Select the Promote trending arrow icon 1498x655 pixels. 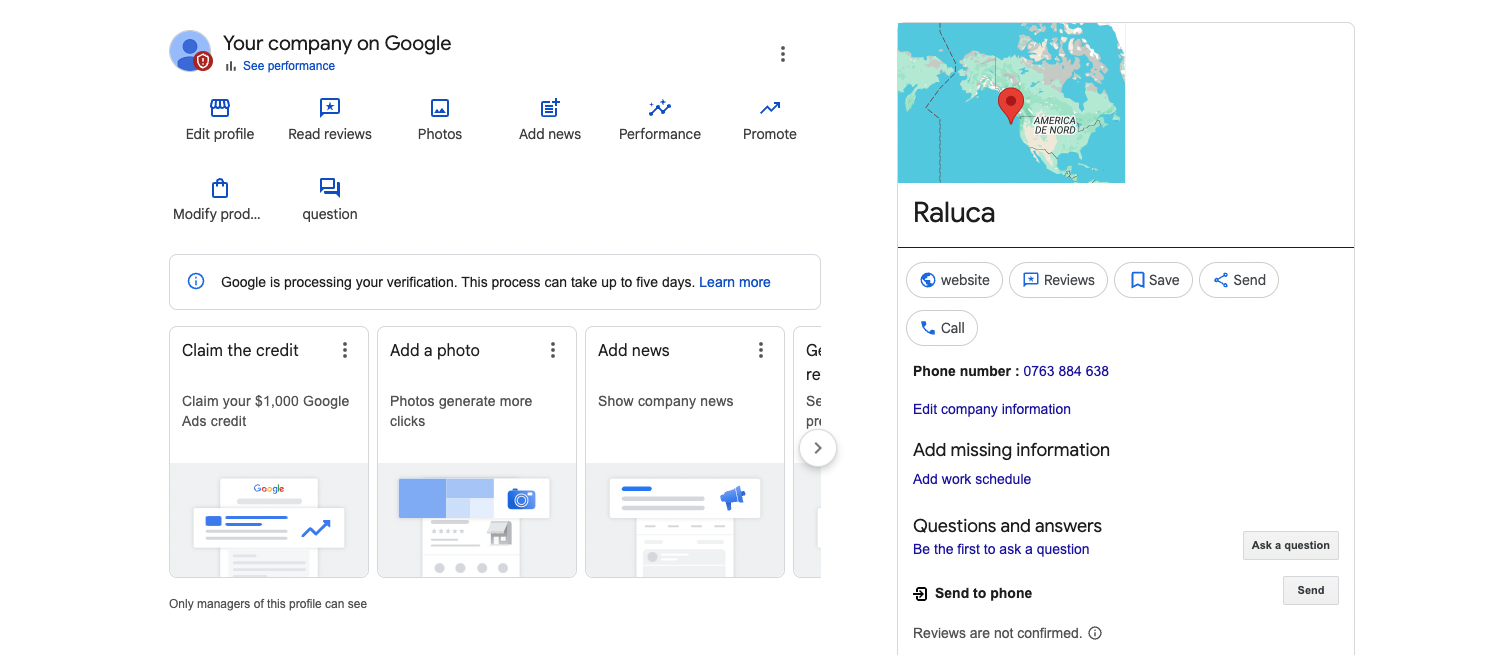click(x=770, y=108)
